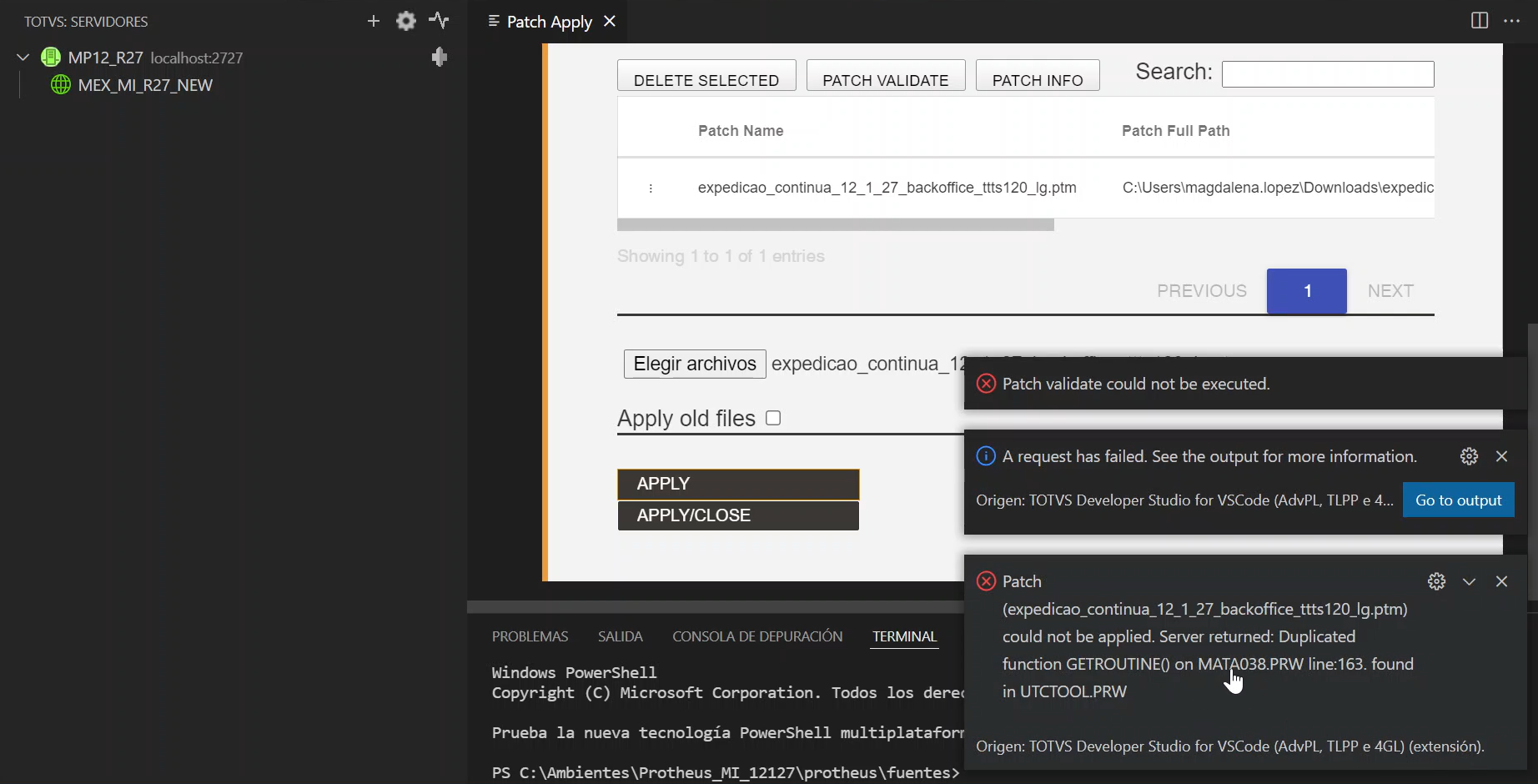Viewport: 1538px width, 784px height.
Task: Click the MP12_R27 server icon
Action: (51, 58)
